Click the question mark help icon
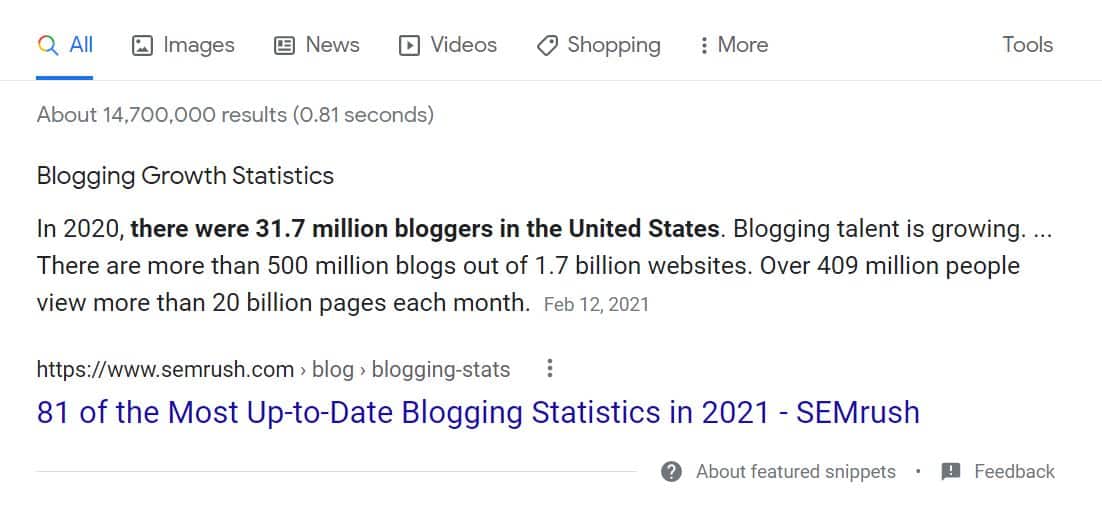Viewport: 1102px width, 508px height. 671,471
